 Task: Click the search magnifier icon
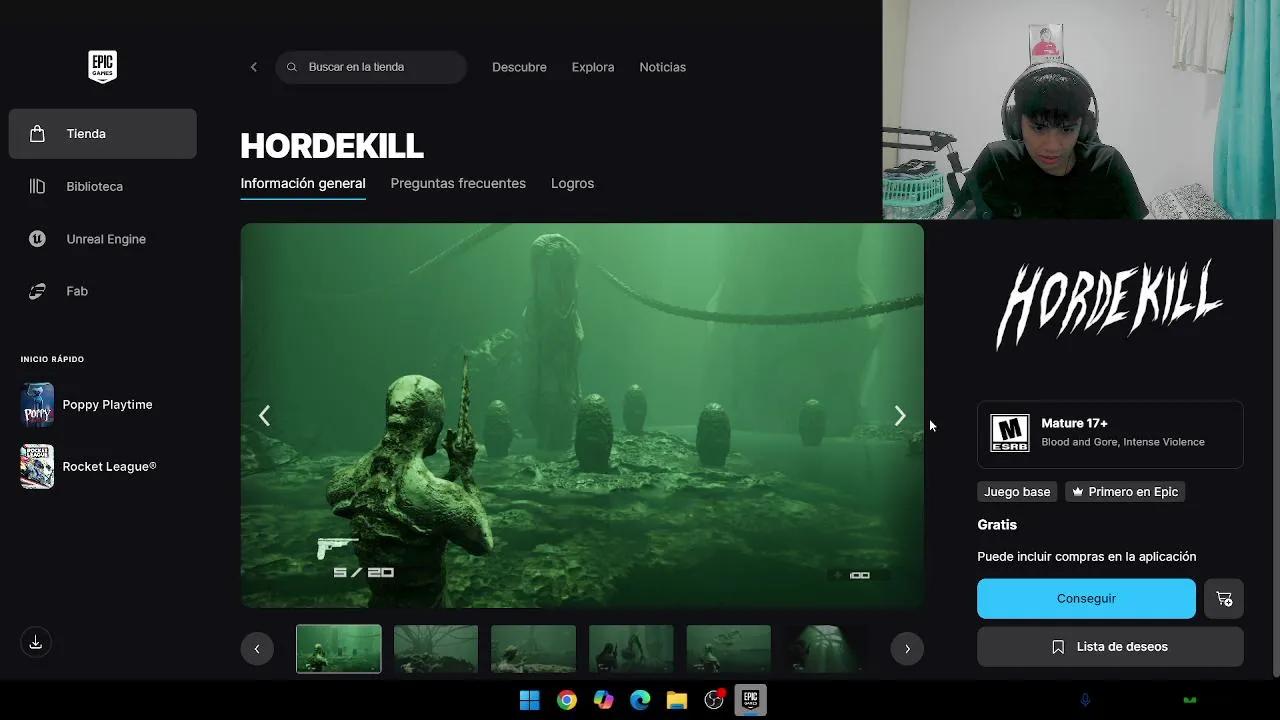pyautogui.click(x=292, y=67)
